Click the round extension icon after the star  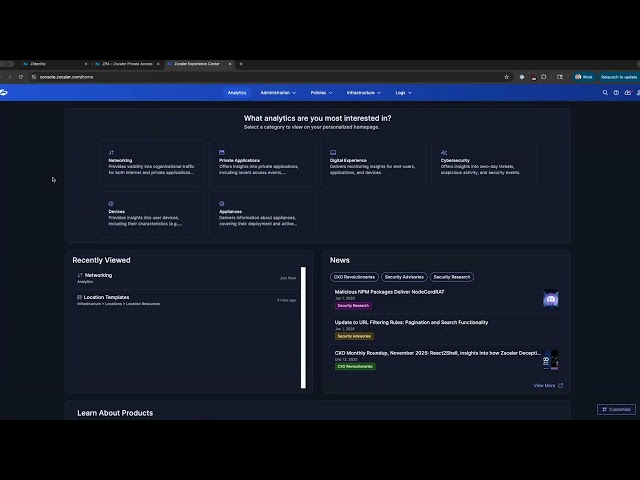(x=522, y=77)
